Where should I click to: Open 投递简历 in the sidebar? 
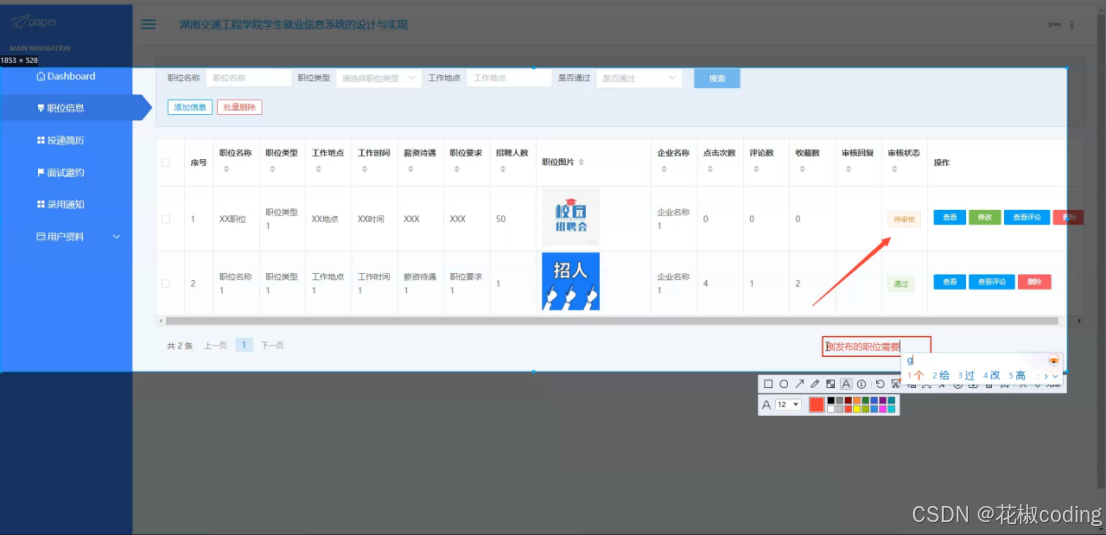tap(61, 140)
